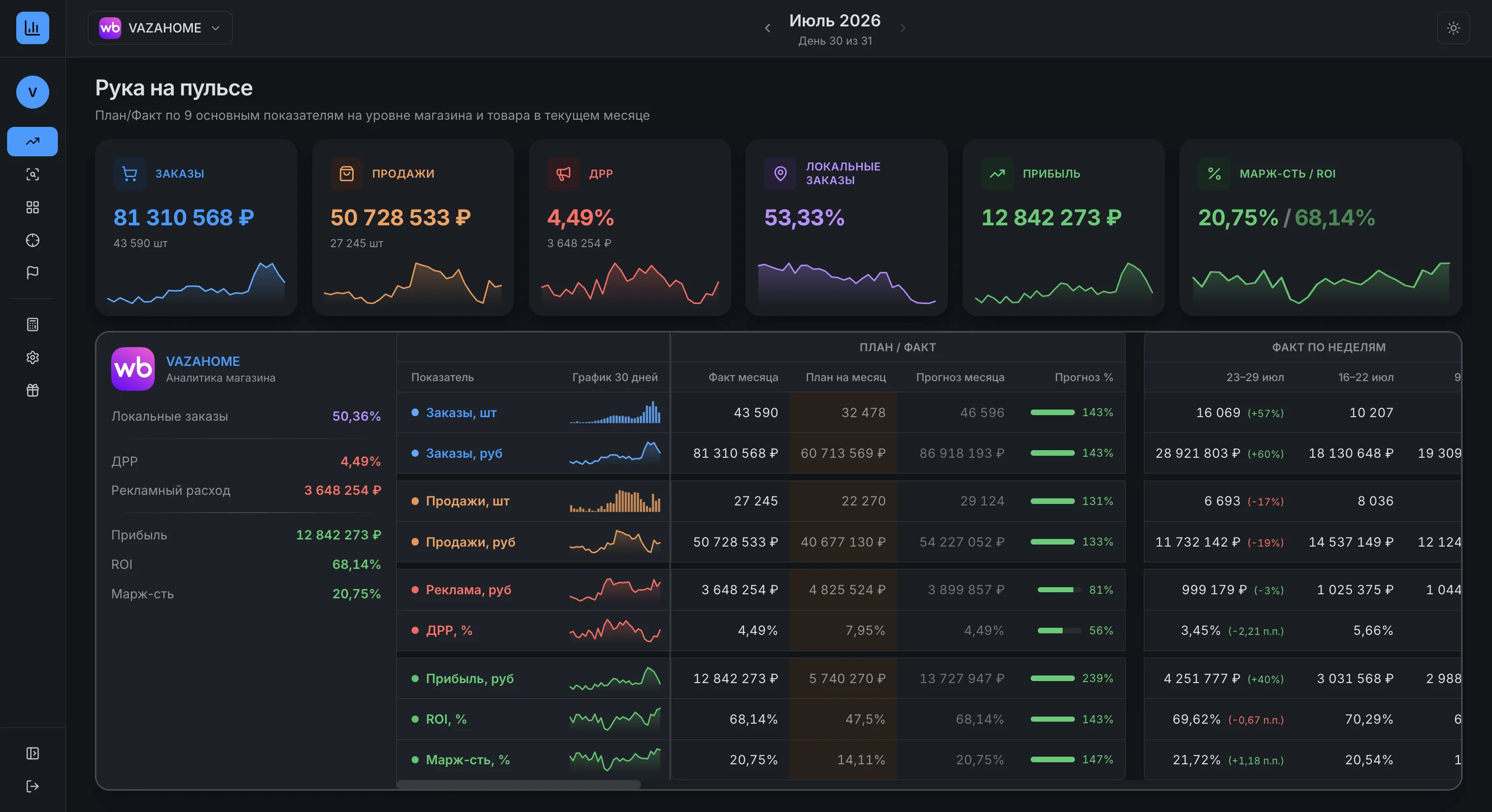Open the flag sidebar icon

(32, 273)
